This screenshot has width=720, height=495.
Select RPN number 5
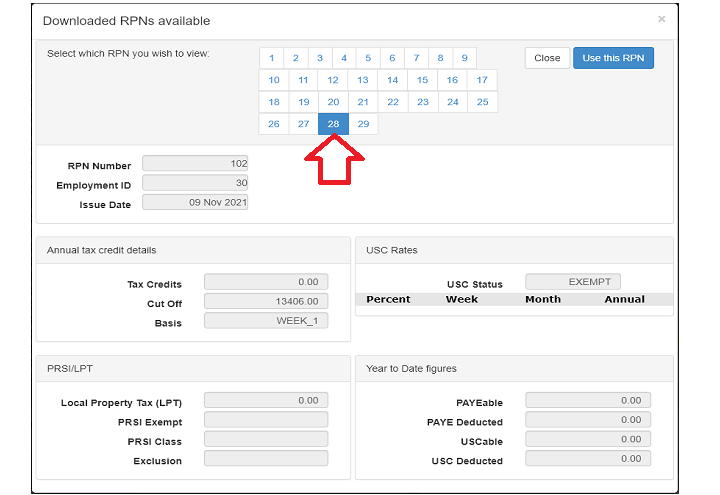point(368,58)
